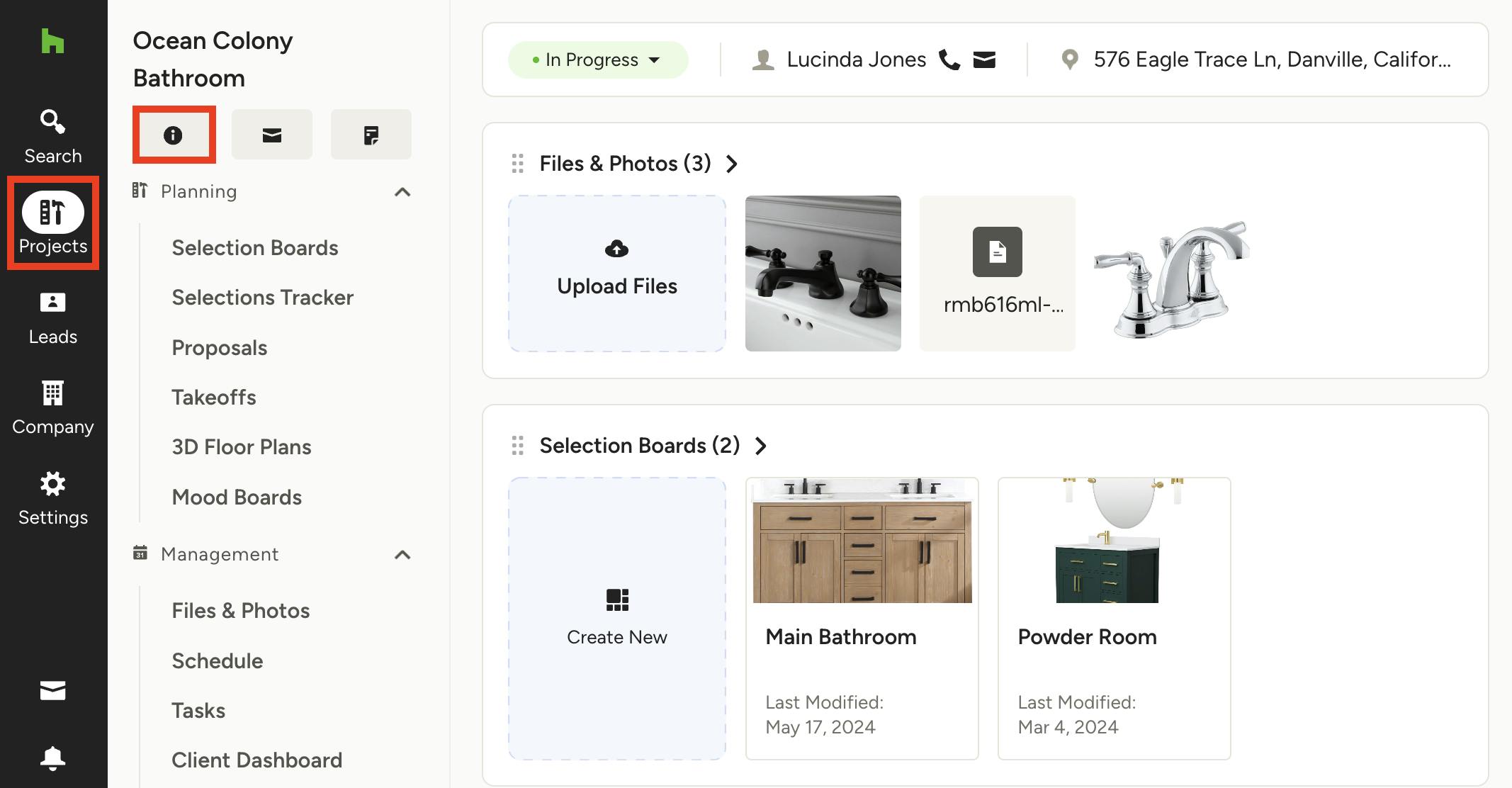This screenshot has height=788, width=1512.
Task: Collapse the Management section
Action: pos(402,555)
